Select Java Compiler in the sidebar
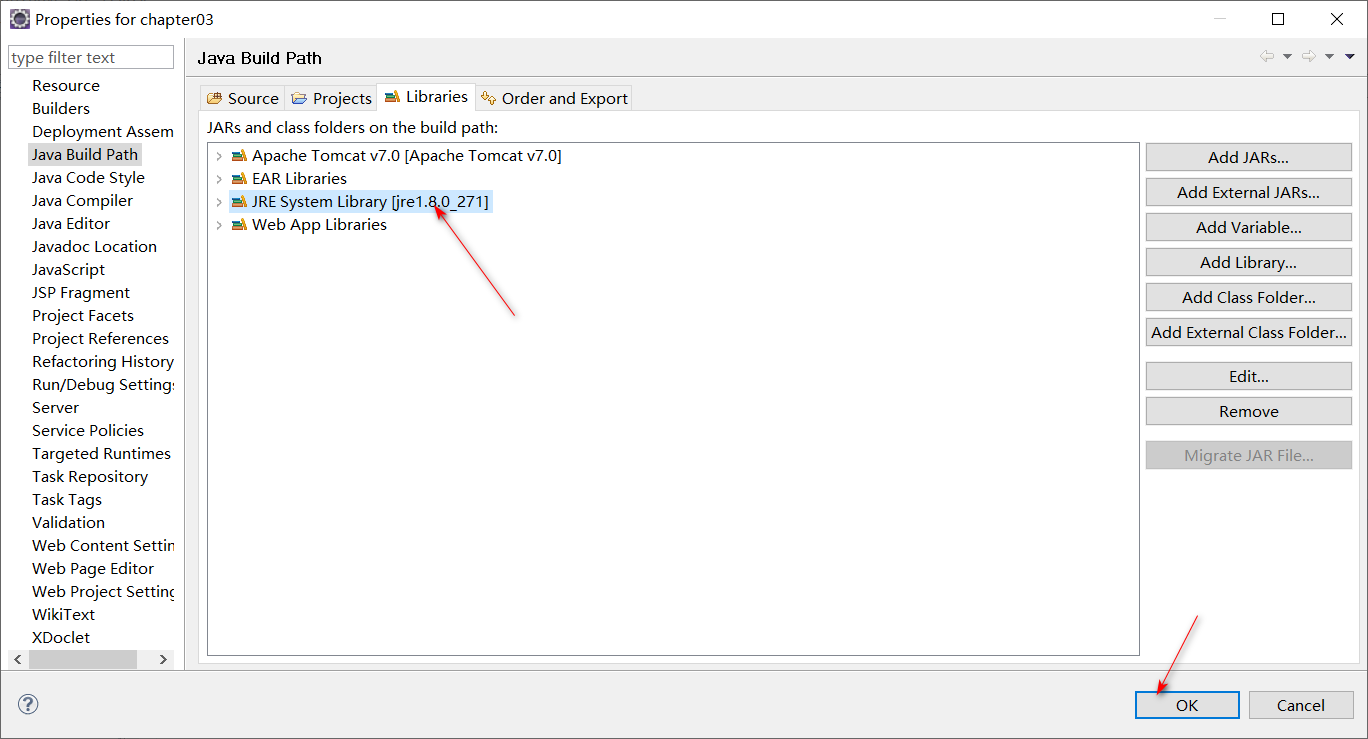This screenshot has height=739, width=1368. click(x=82, y=201)
